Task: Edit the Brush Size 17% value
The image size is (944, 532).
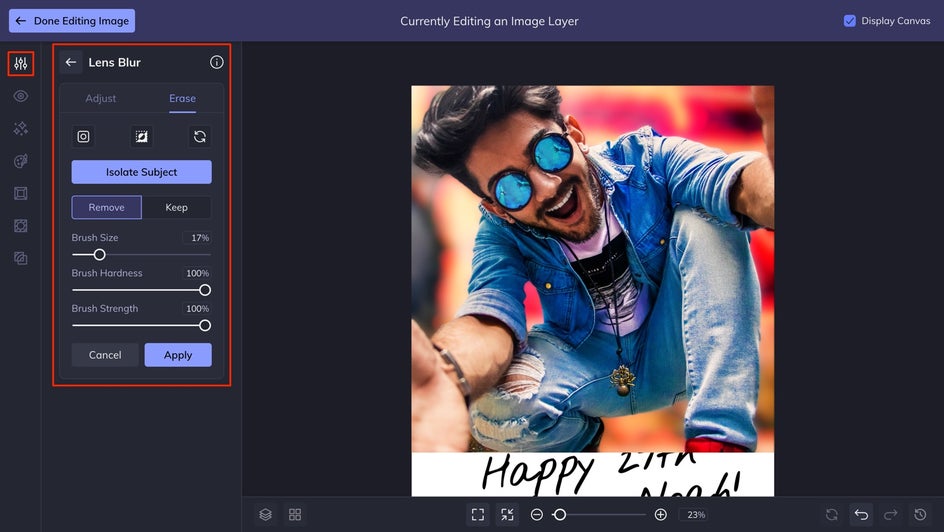Action: click(x=197, y=238)
